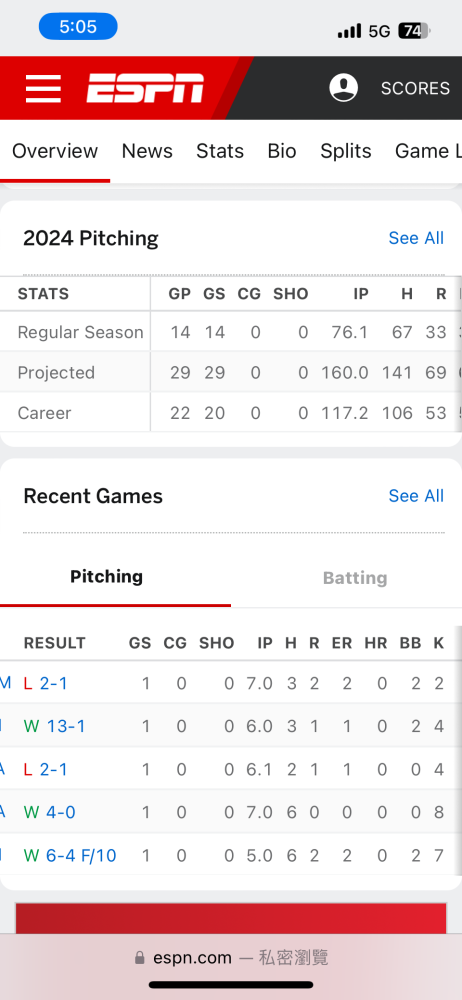Switch to the Stats tab
Screen dimensions: 462x1000
[x=220, y=151]
